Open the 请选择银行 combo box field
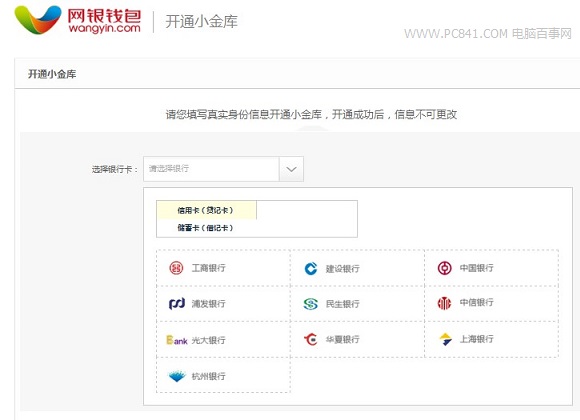580x420 pixels. coord(223,169)
